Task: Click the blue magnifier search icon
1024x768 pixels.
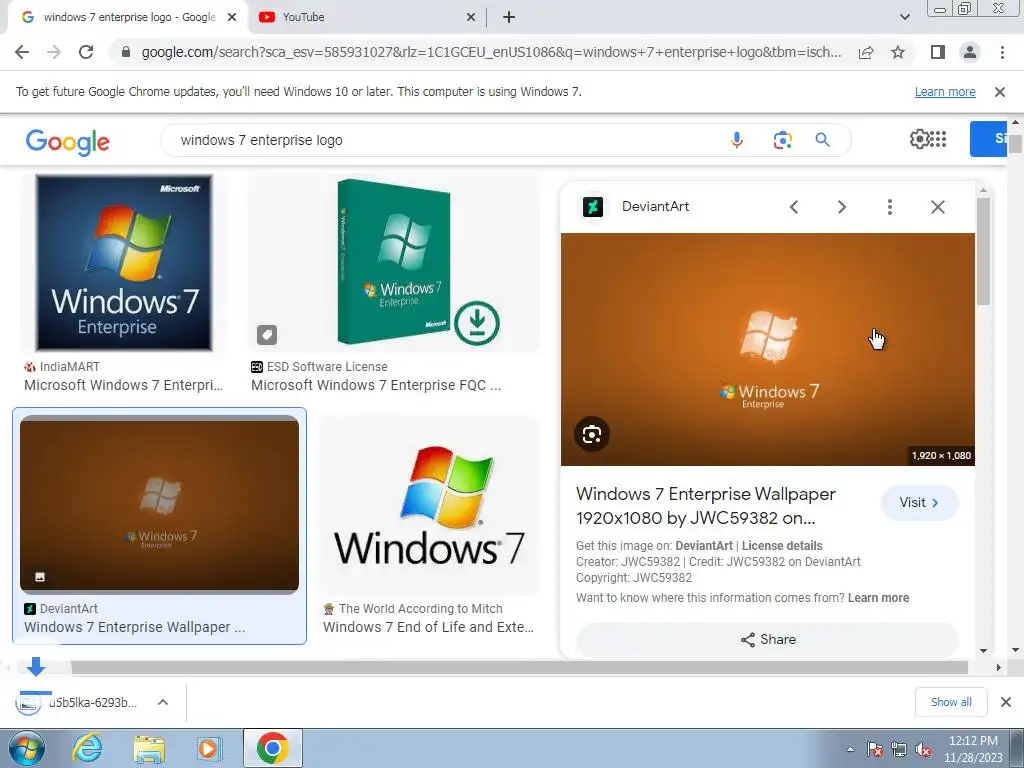Action: pos(822,140)
